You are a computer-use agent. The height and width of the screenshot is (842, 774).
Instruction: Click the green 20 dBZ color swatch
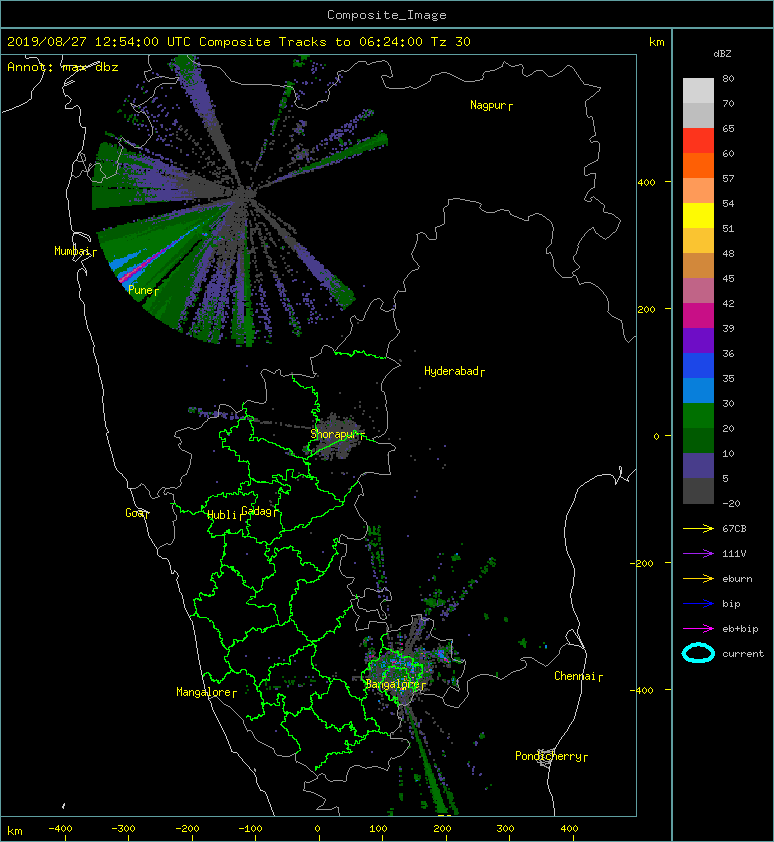(698, 416)
